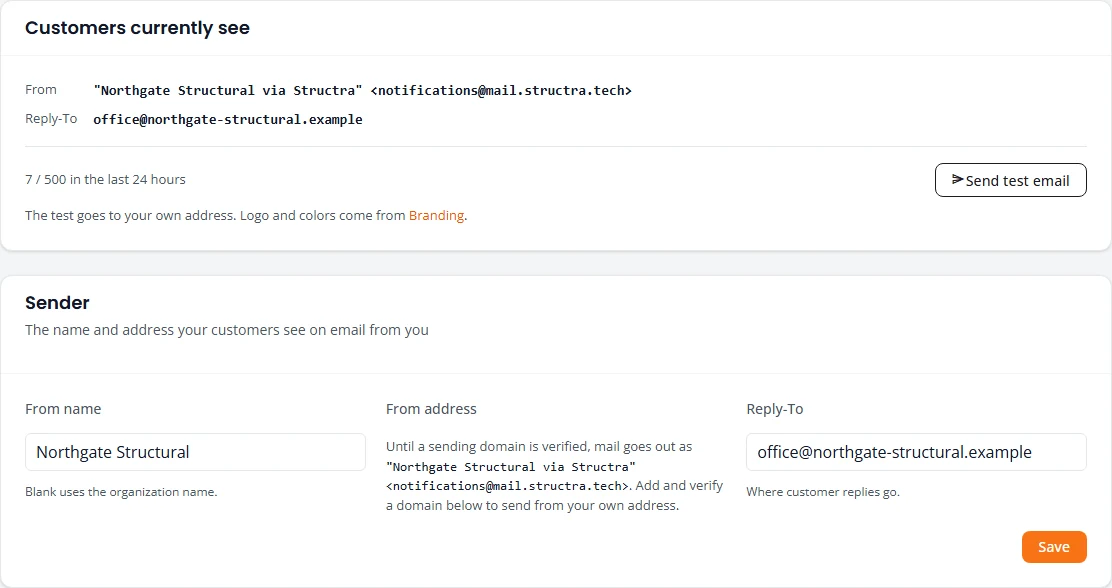Click the Sender section heading

click(57, 303)
